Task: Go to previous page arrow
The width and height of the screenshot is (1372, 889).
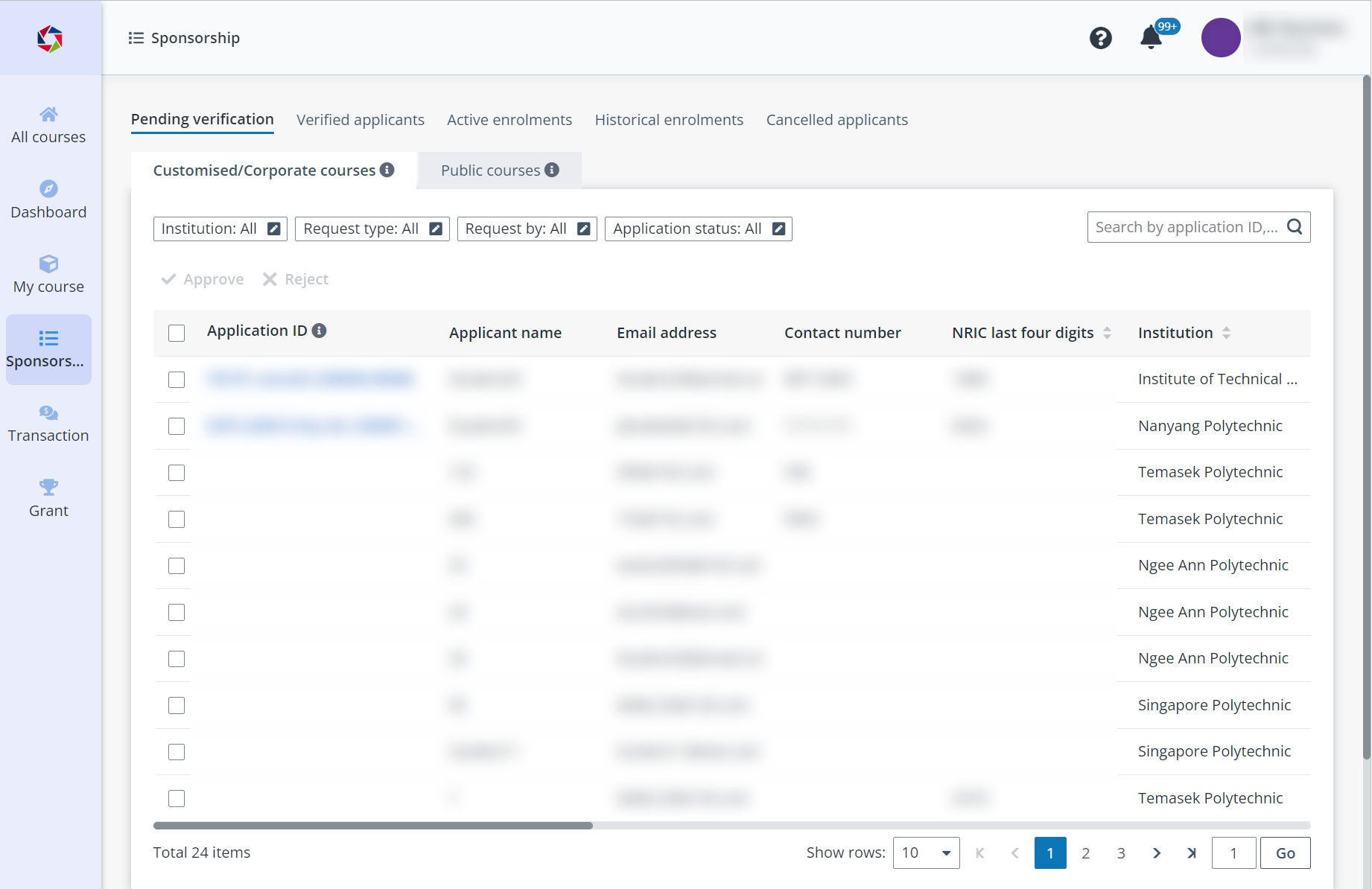Action: [x=1014, y=853]
